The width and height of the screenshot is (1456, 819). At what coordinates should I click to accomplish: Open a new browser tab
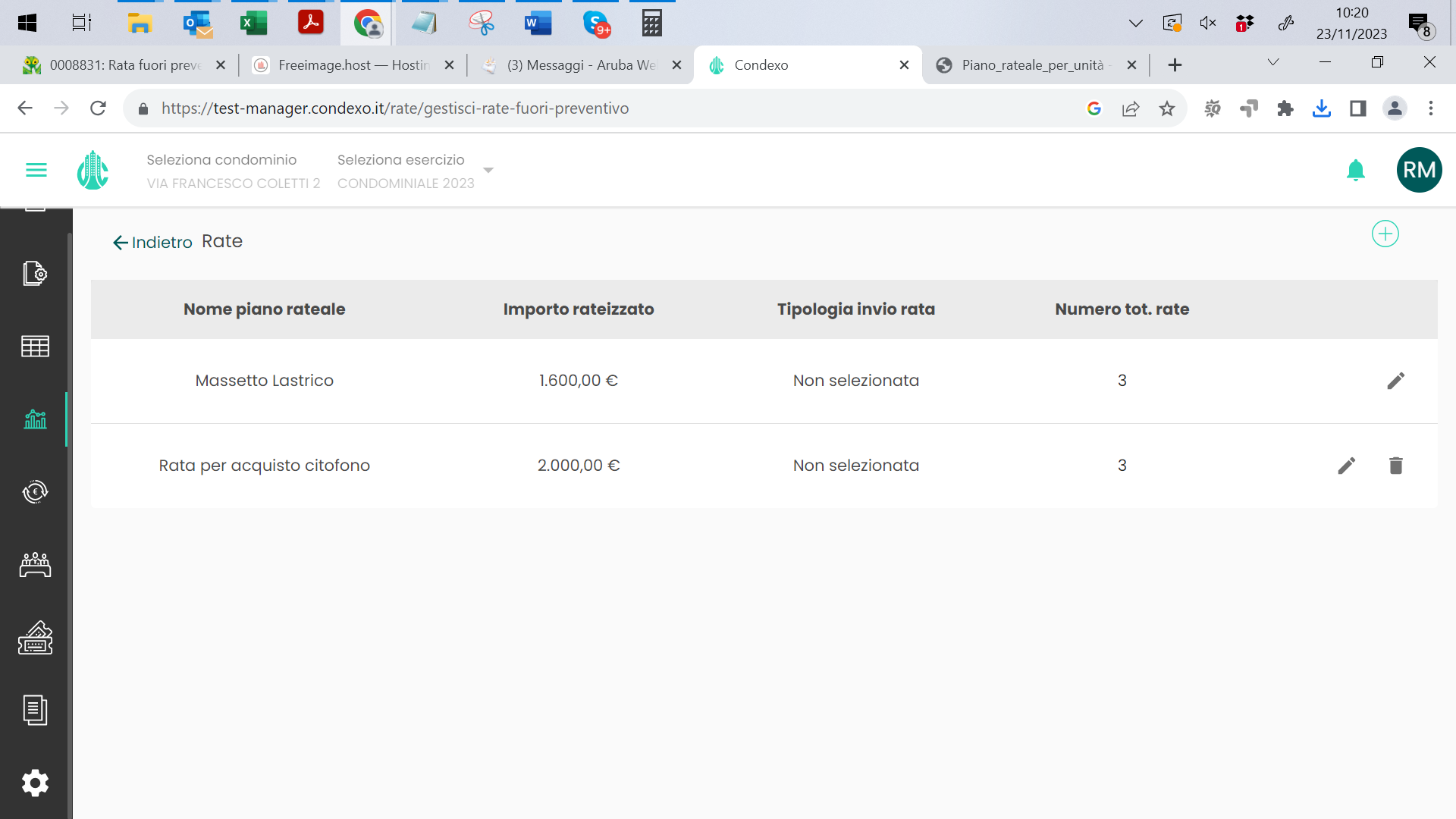point(1175,65)
